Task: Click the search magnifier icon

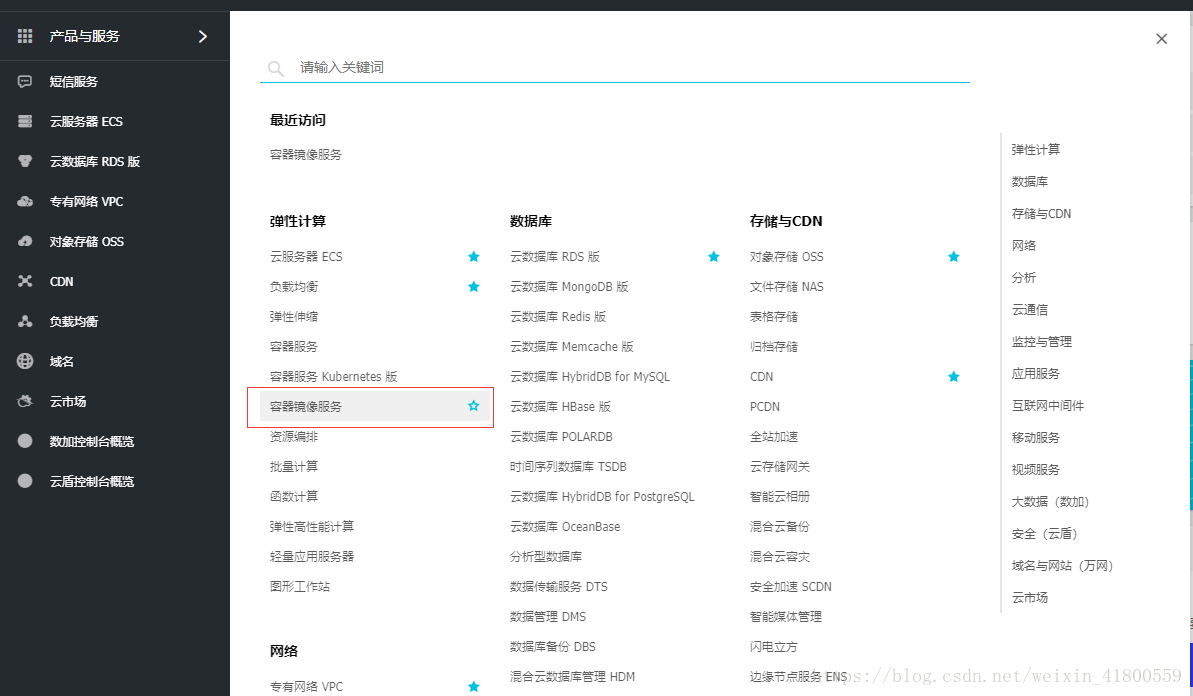Action: point(276,68)
